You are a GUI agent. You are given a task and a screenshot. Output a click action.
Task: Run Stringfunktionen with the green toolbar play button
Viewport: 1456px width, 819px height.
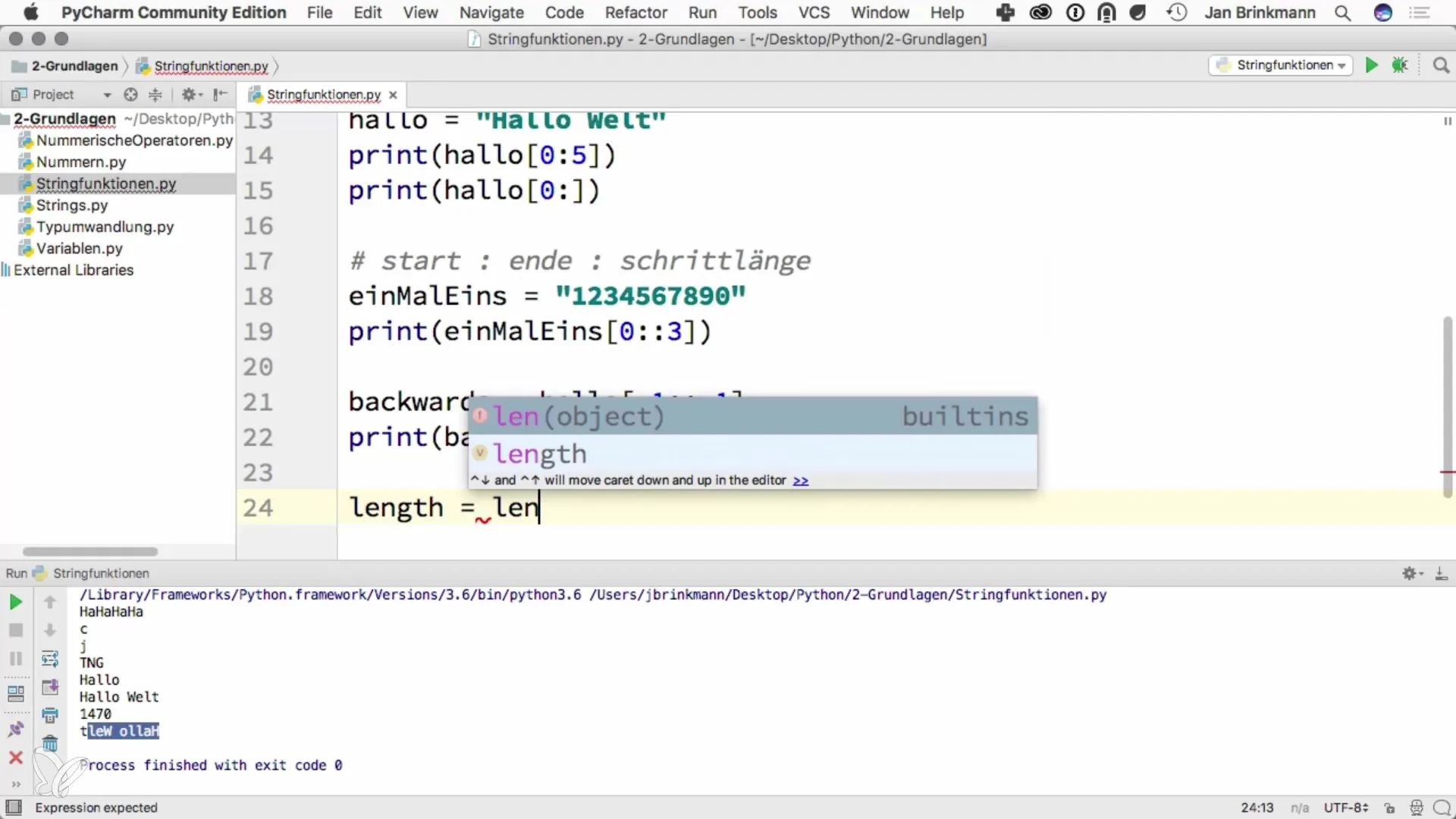pyautogui.click(x=1371, y=65)
